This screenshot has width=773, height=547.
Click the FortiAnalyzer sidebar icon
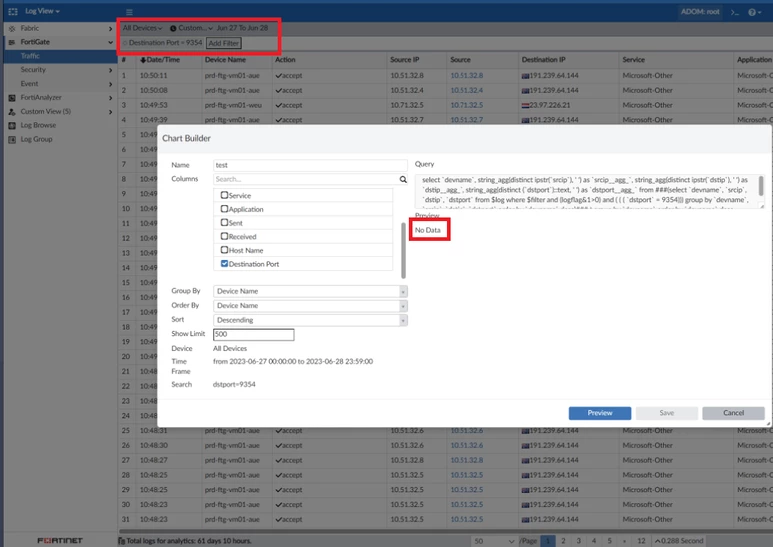12,98
